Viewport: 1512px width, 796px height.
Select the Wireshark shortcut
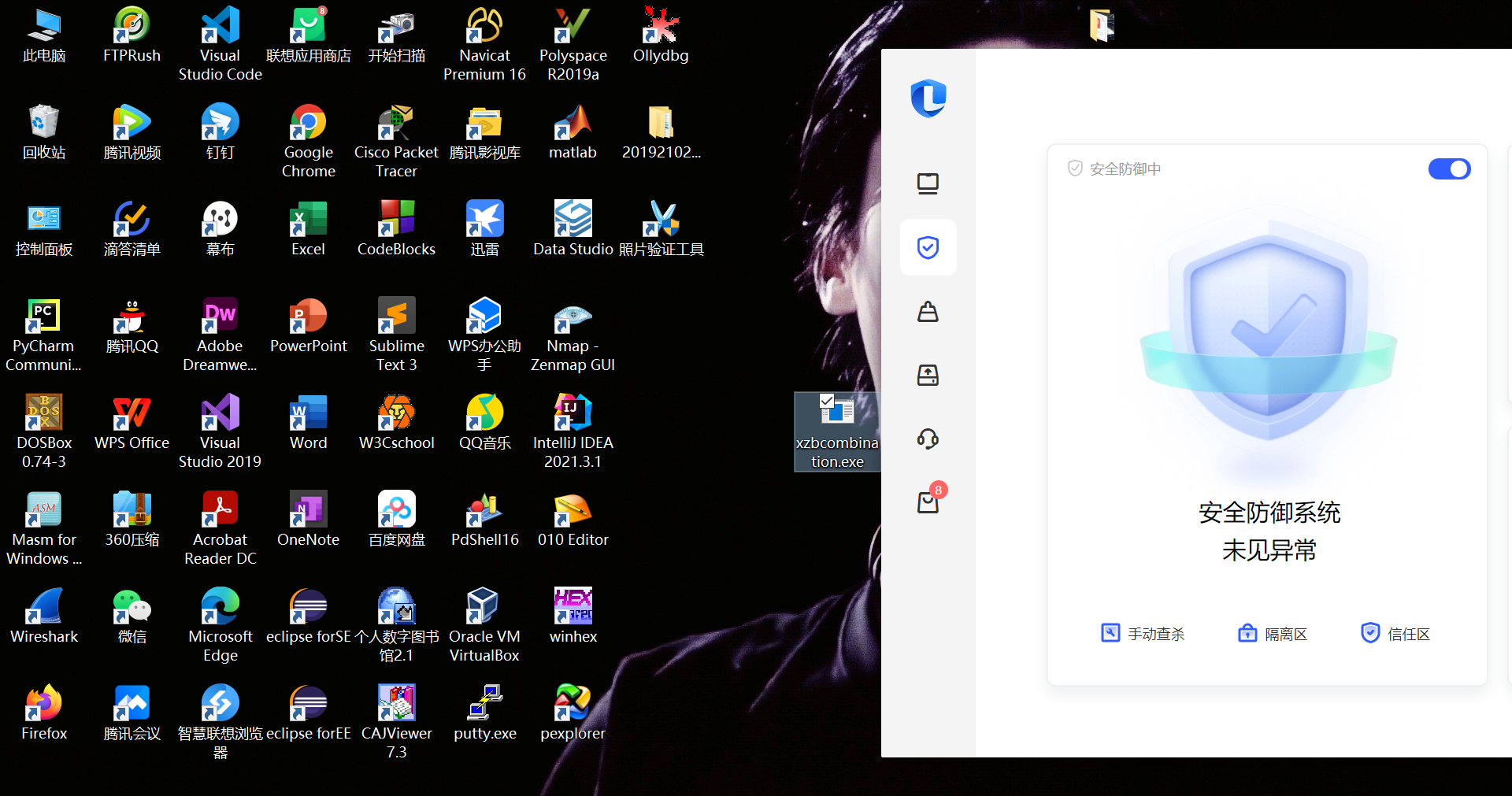click(x=44, y=617)
